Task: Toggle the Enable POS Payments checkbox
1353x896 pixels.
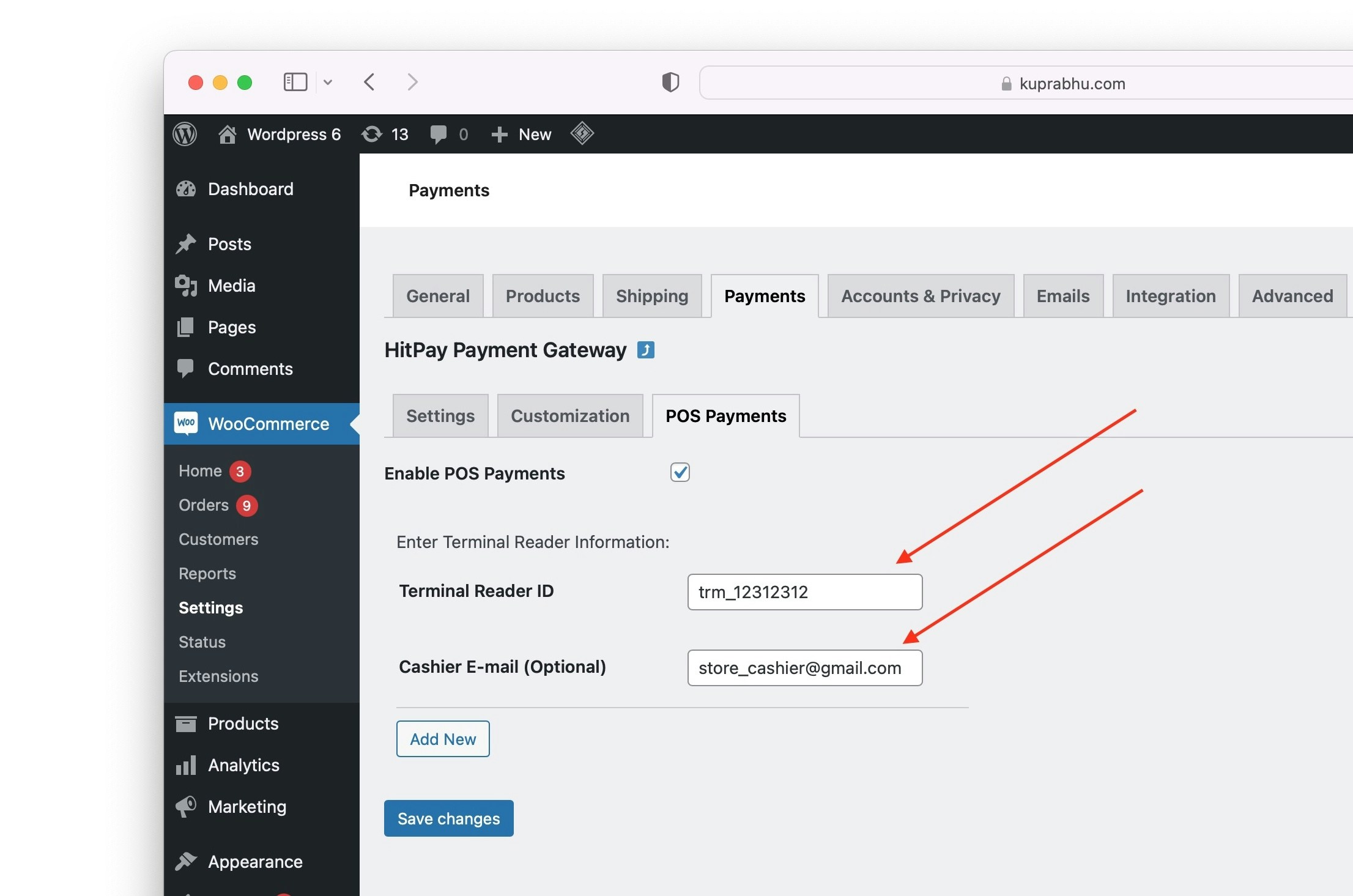Action: pyautogui.click(x=680, y=472)
